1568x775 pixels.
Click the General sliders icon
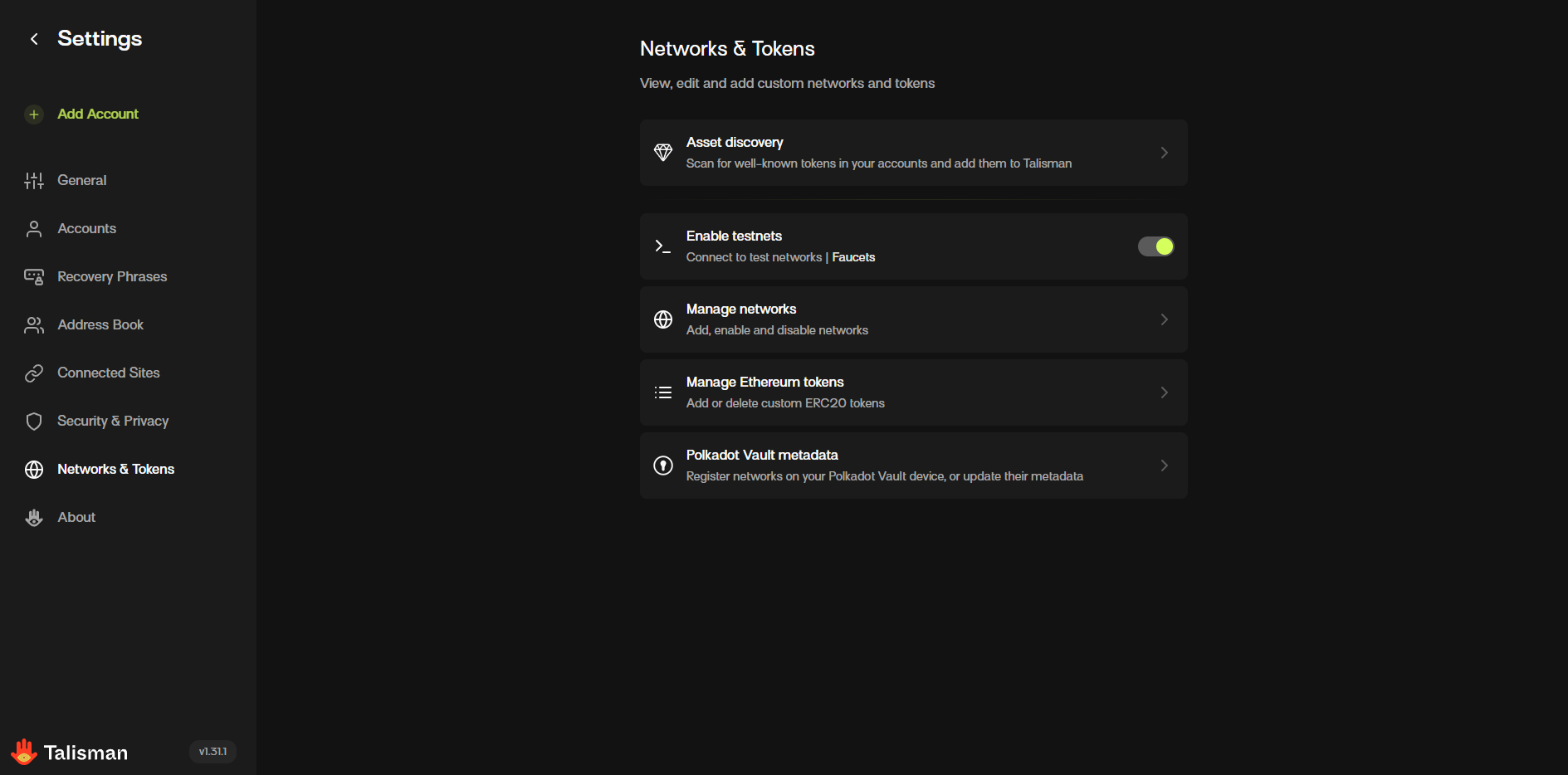click(34, 181)
